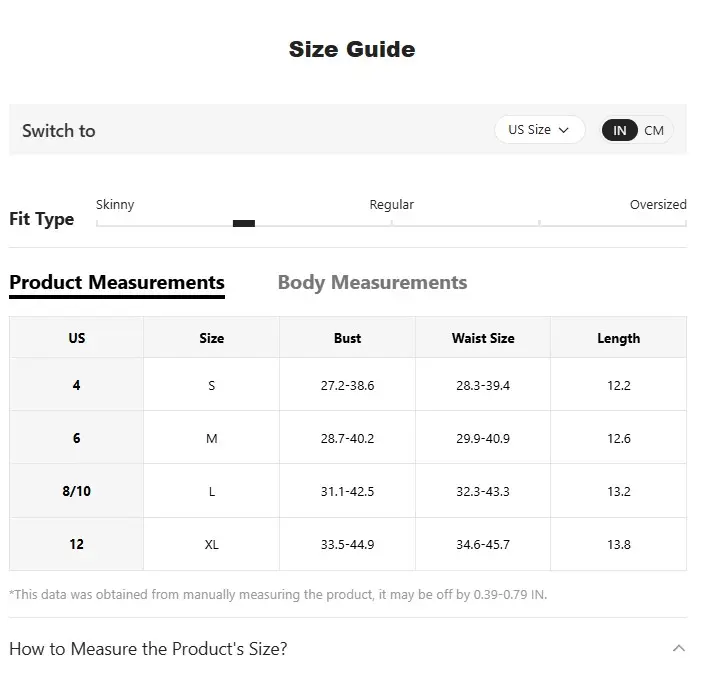Click the US Size dropdown chevron arrow

tap(564, 130)
